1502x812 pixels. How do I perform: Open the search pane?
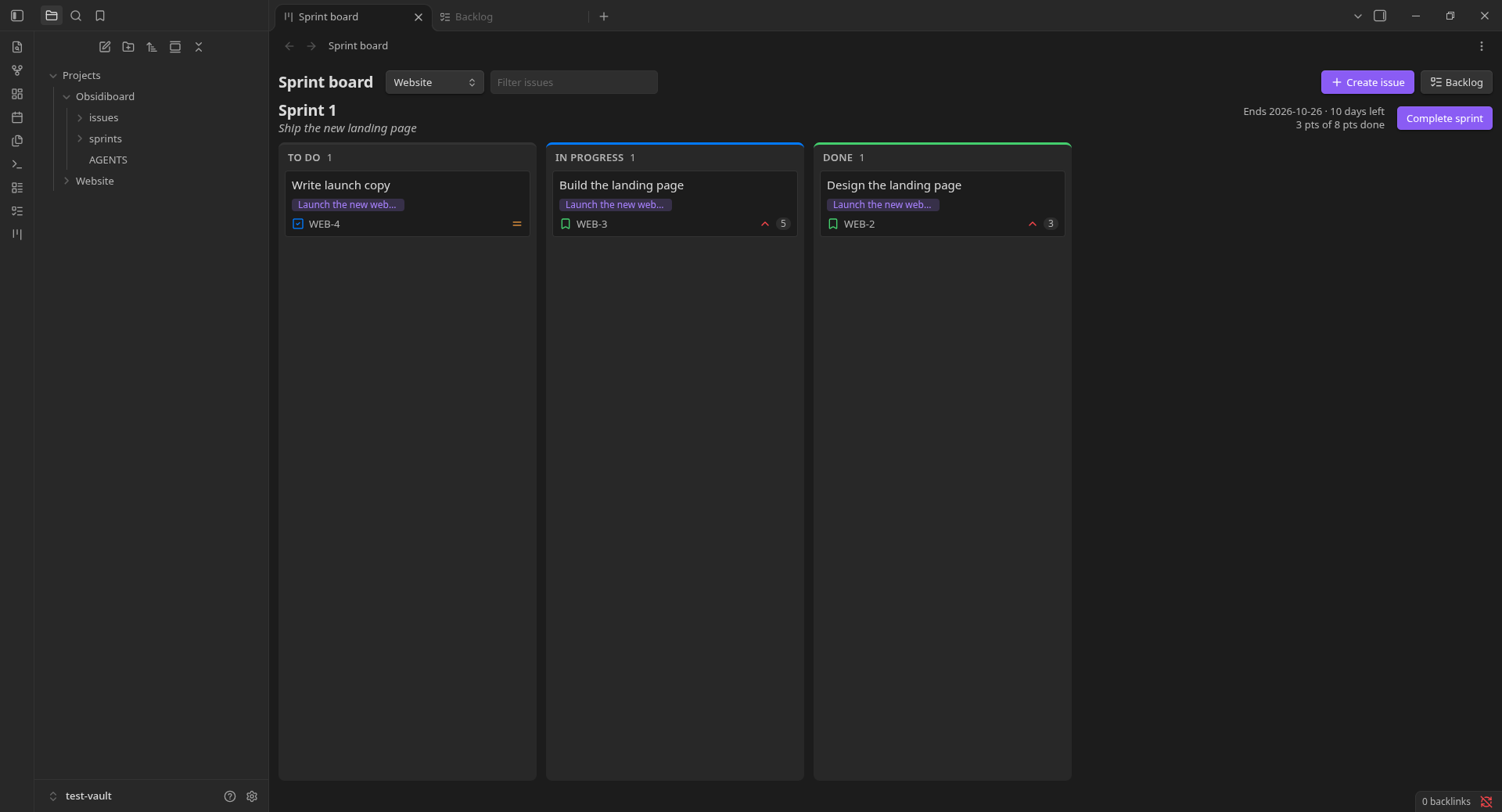[76, 16]
